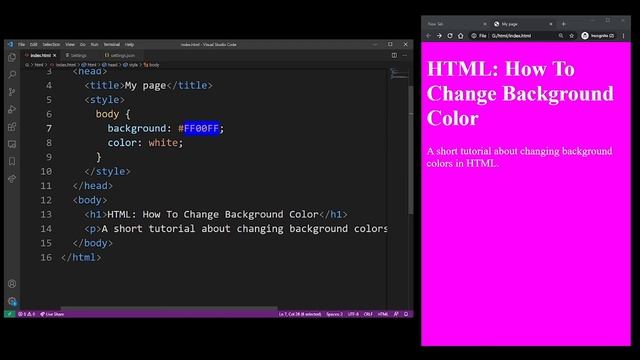Open the Extensions view
The width and height of the screenshot is (640, 360).
(x=12, y=127)
